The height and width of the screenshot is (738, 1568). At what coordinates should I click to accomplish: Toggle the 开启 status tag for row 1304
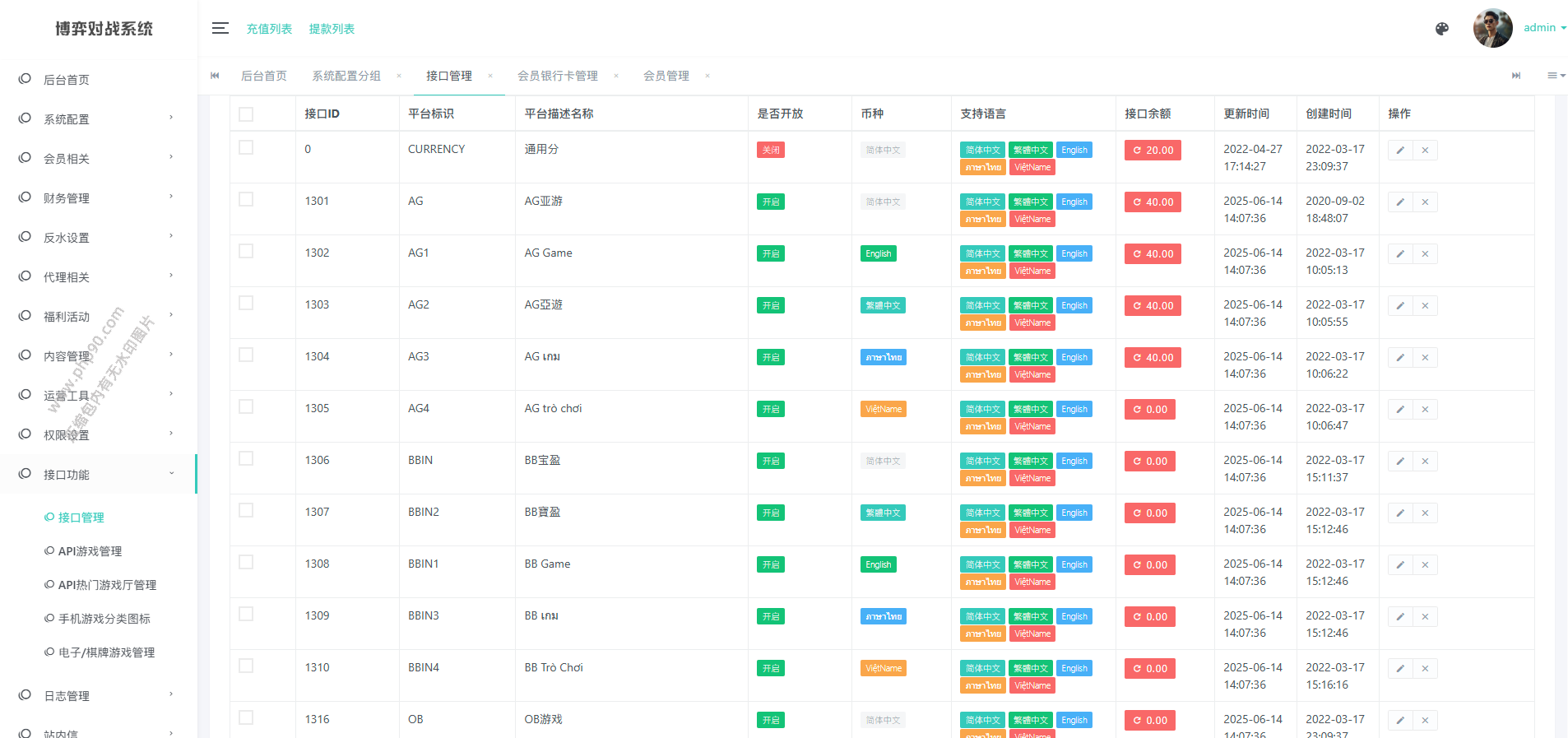tap(770, 358)
